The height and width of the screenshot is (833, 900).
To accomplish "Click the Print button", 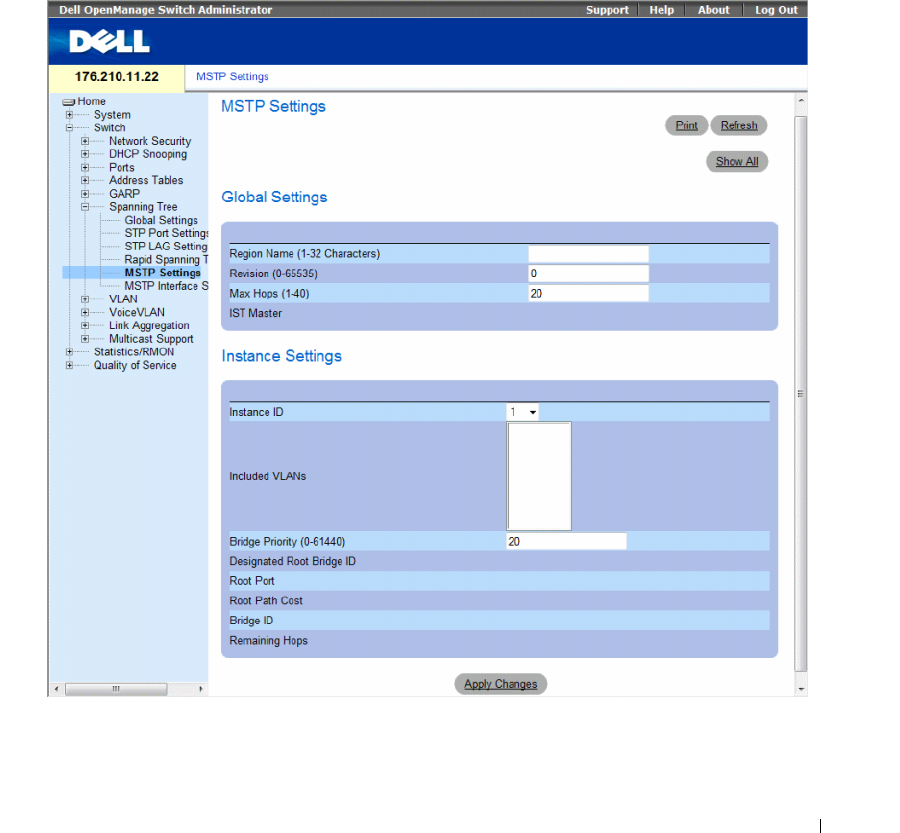I will pos(686,125).
